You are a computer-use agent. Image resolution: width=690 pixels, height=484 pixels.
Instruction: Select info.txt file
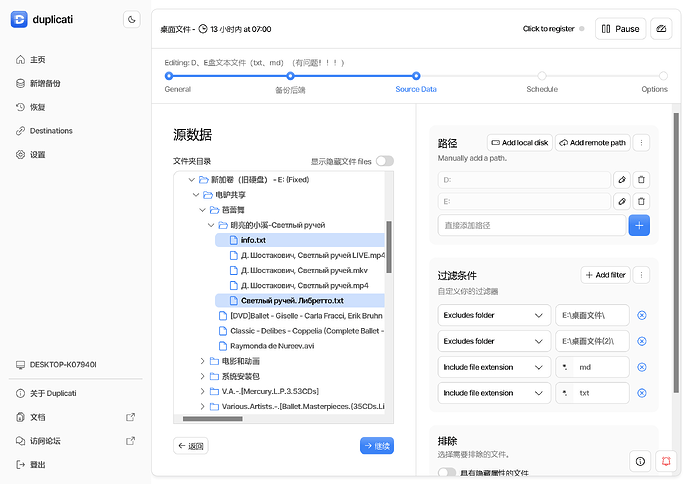300,240
